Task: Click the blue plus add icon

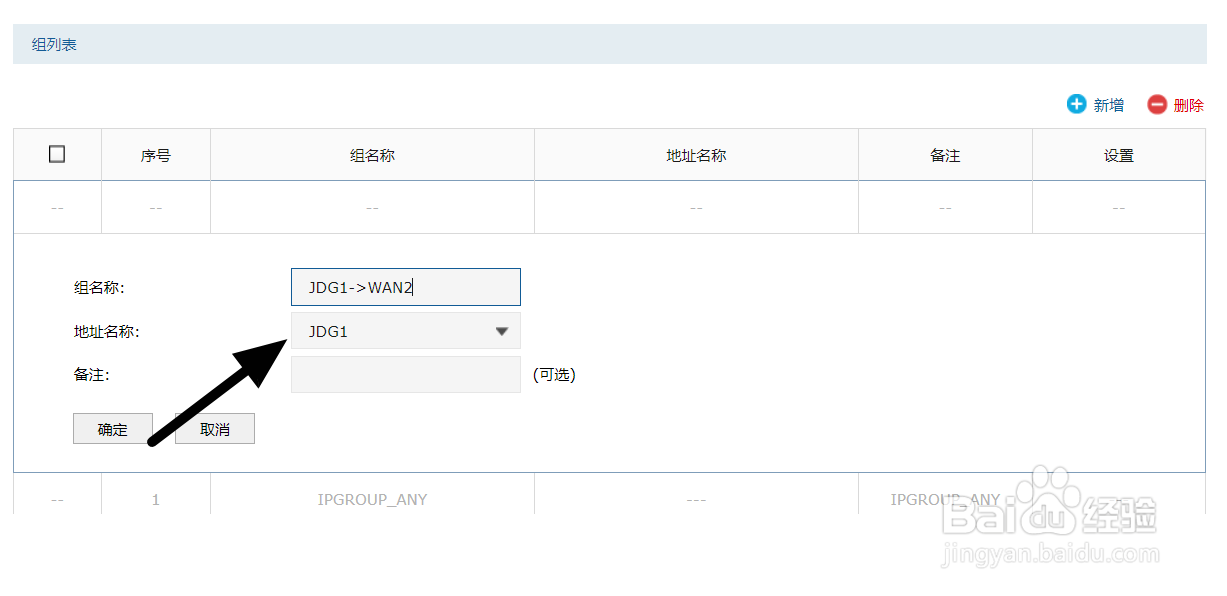Action: [1076, 104]
